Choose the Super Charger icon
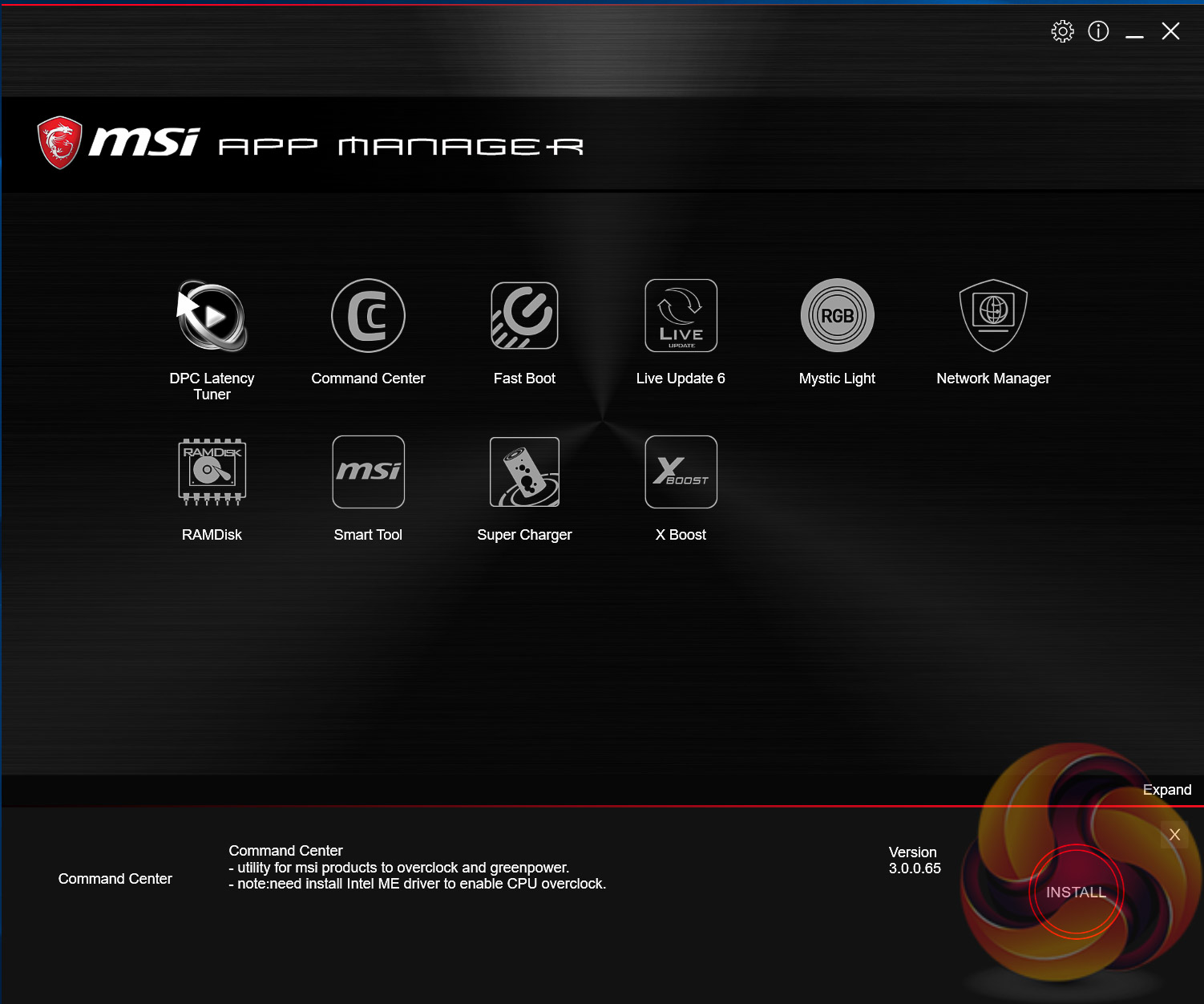 click(x=524, y=472)
